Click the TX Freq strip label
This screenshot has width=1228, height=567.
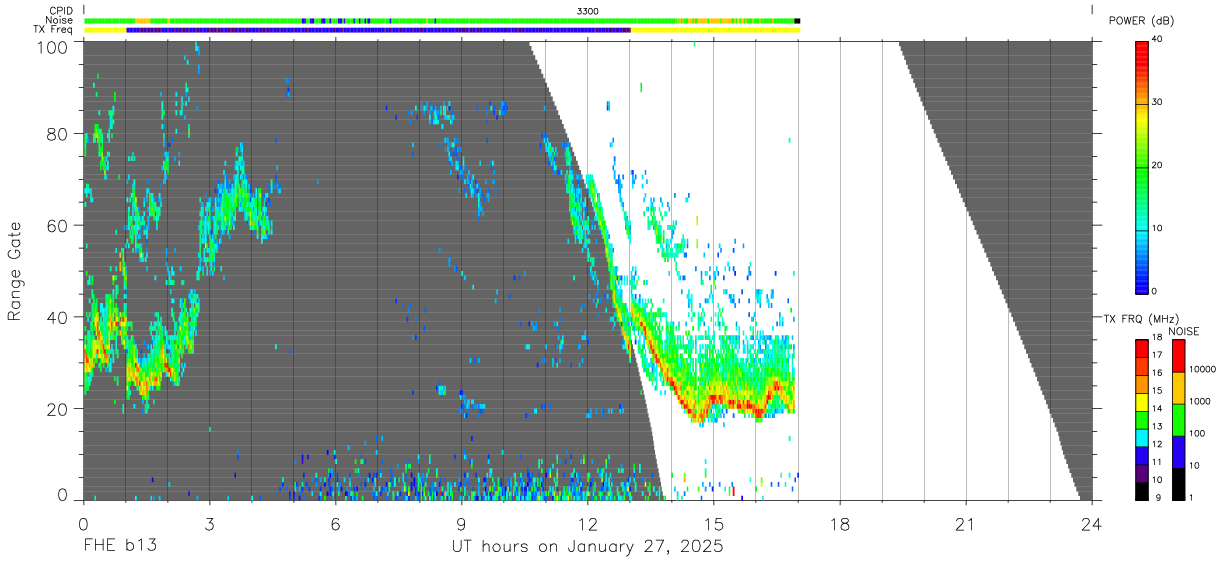(54, 30)
